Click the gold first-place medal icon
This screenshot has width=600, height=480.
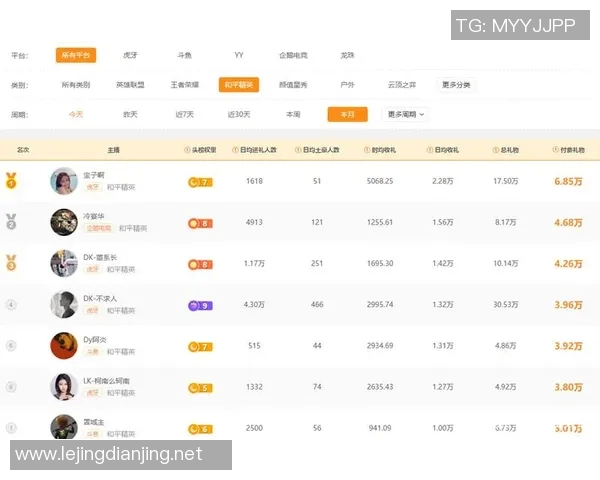click(11, 181)
